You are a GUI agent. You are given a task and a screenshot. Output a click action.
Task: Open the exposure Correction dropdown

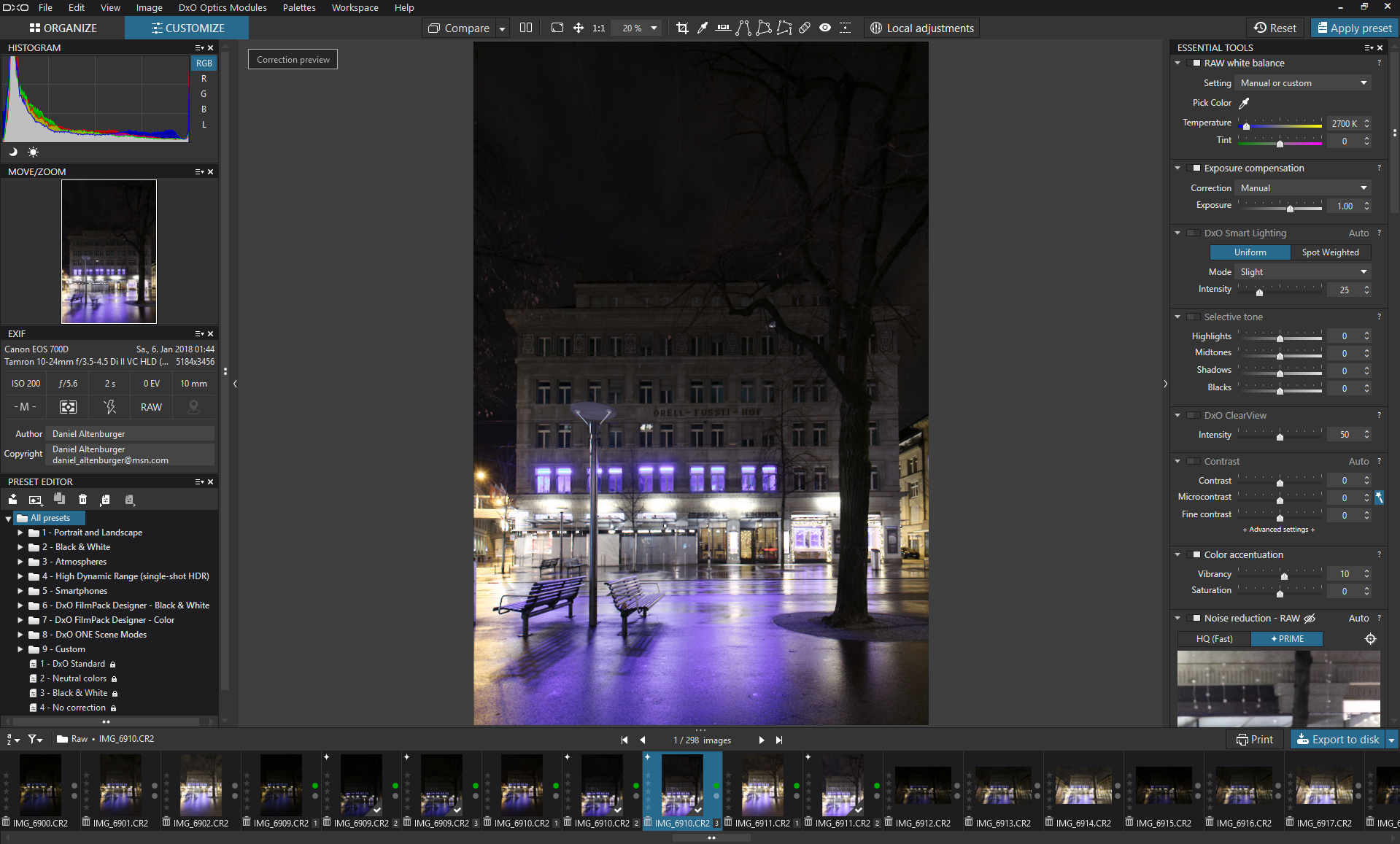point(1303,188)
